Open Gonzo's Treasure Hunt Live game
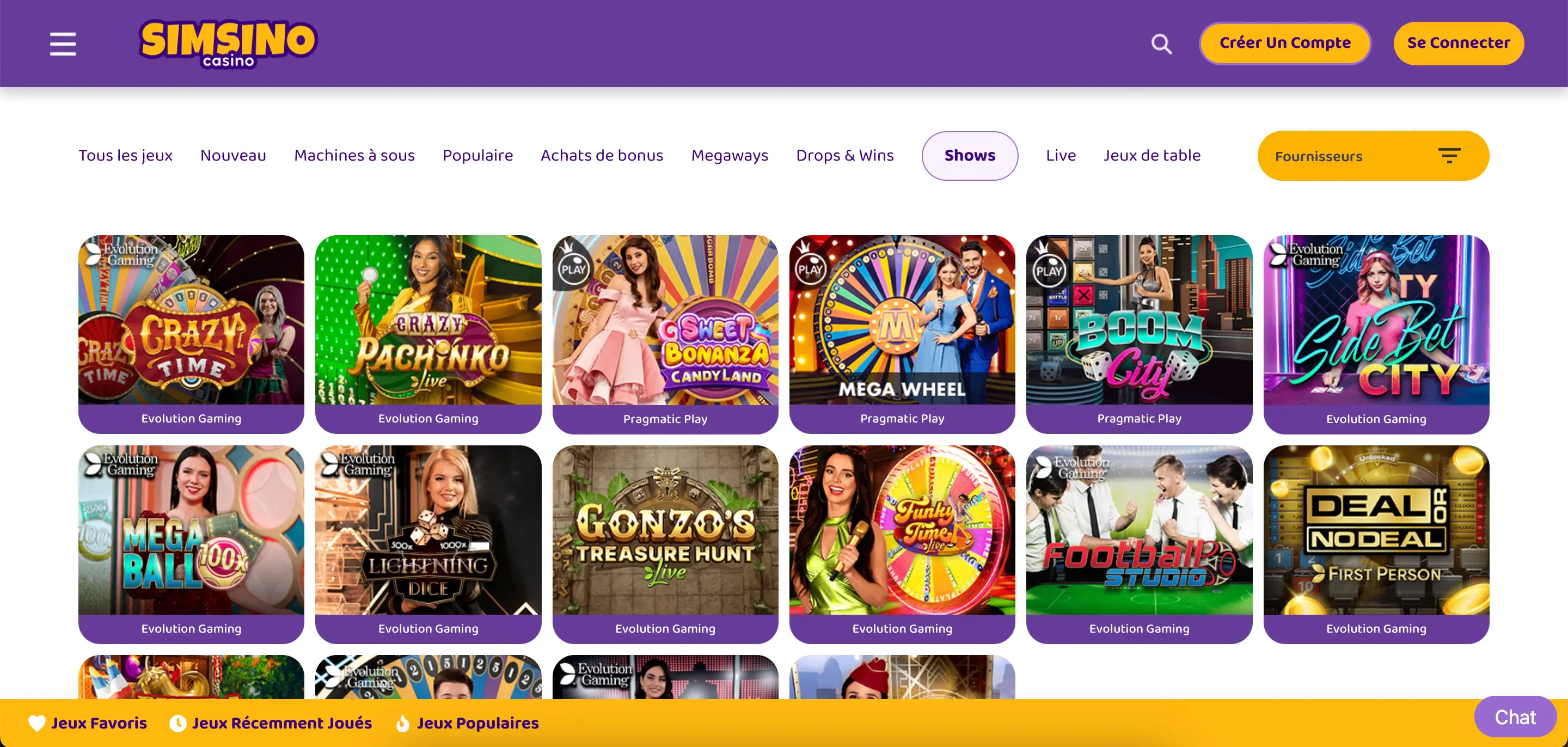Viewport: 1568px width, 747px height. (x=665, y=530)
